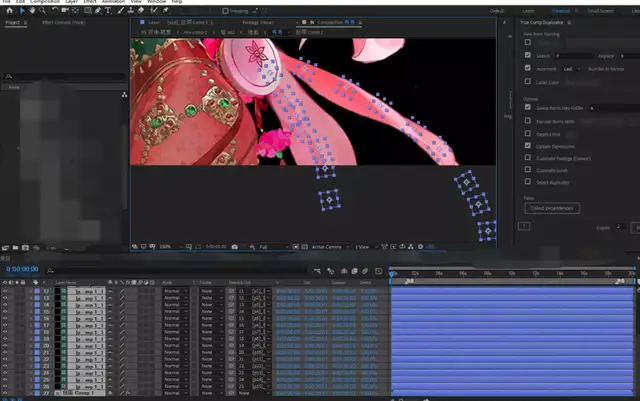Open the Animation menu
This screenshot has height=401, width=640.
[113, 2]
